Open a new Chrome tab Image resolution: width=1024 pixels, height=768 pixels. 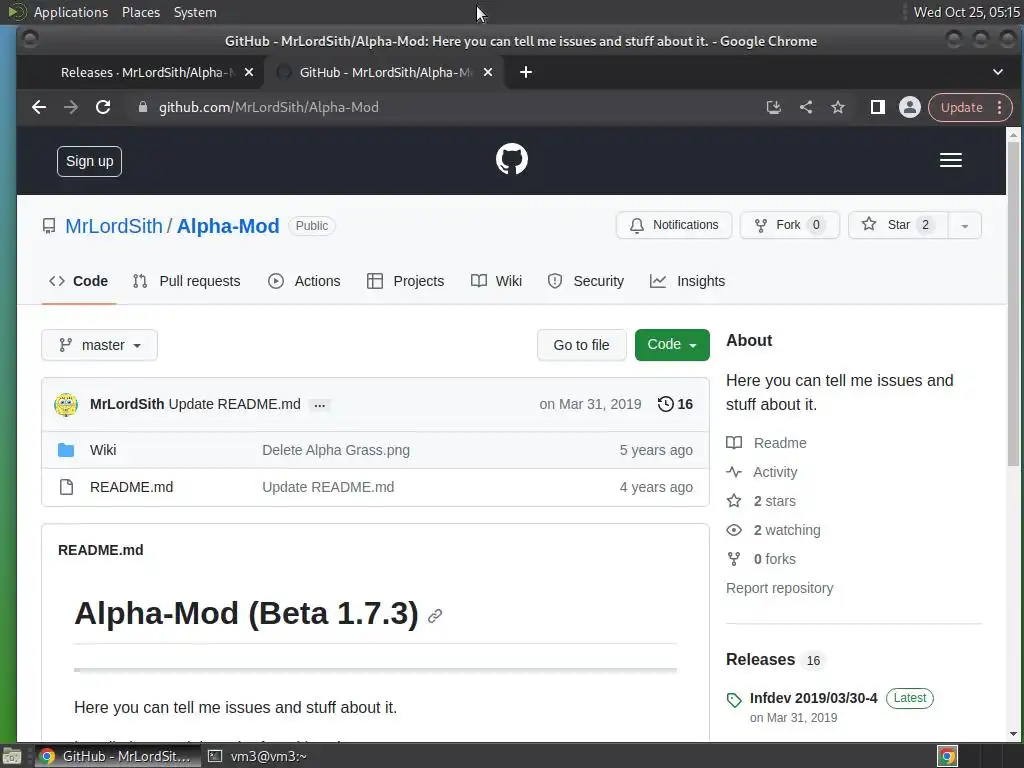pyautogui.click(x=526, y=72)
